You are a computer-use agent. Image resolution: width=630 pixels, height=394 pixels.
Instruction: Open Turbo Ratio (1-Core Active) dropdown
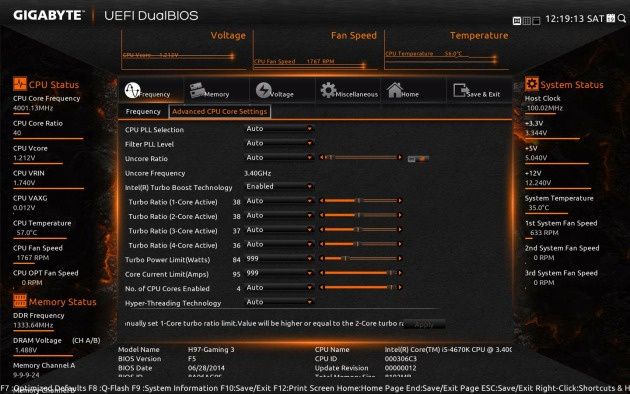[x=278, y=201]
